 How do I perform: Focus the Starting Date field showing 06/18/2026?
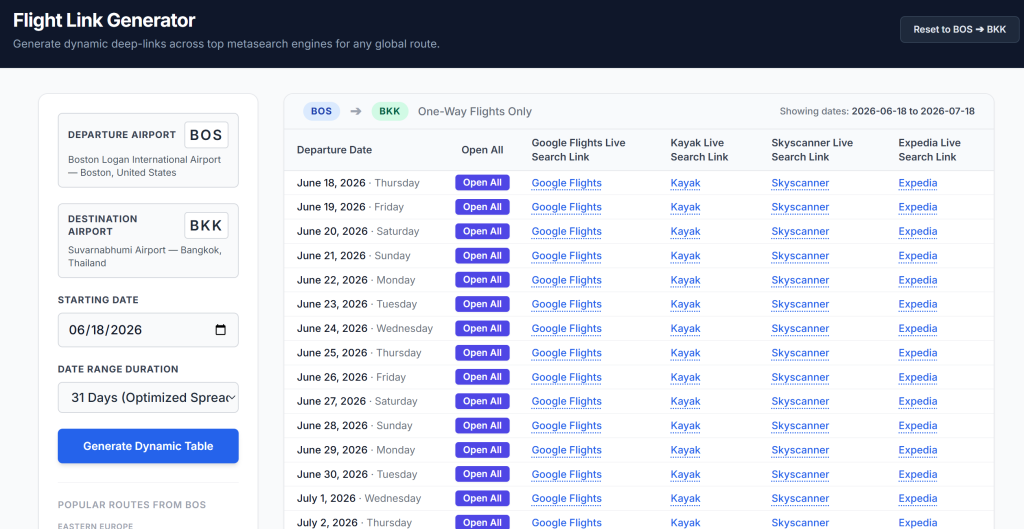tap(148, 330)
